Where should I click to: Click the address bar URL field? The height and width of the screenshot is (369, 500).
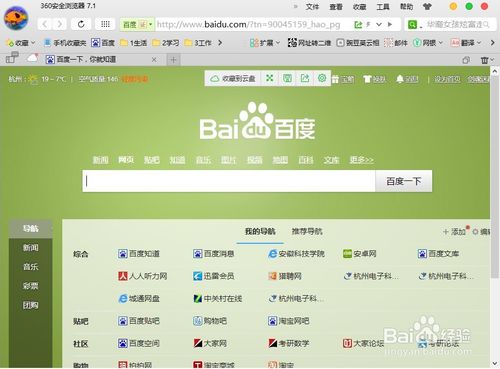click(248, 25)
